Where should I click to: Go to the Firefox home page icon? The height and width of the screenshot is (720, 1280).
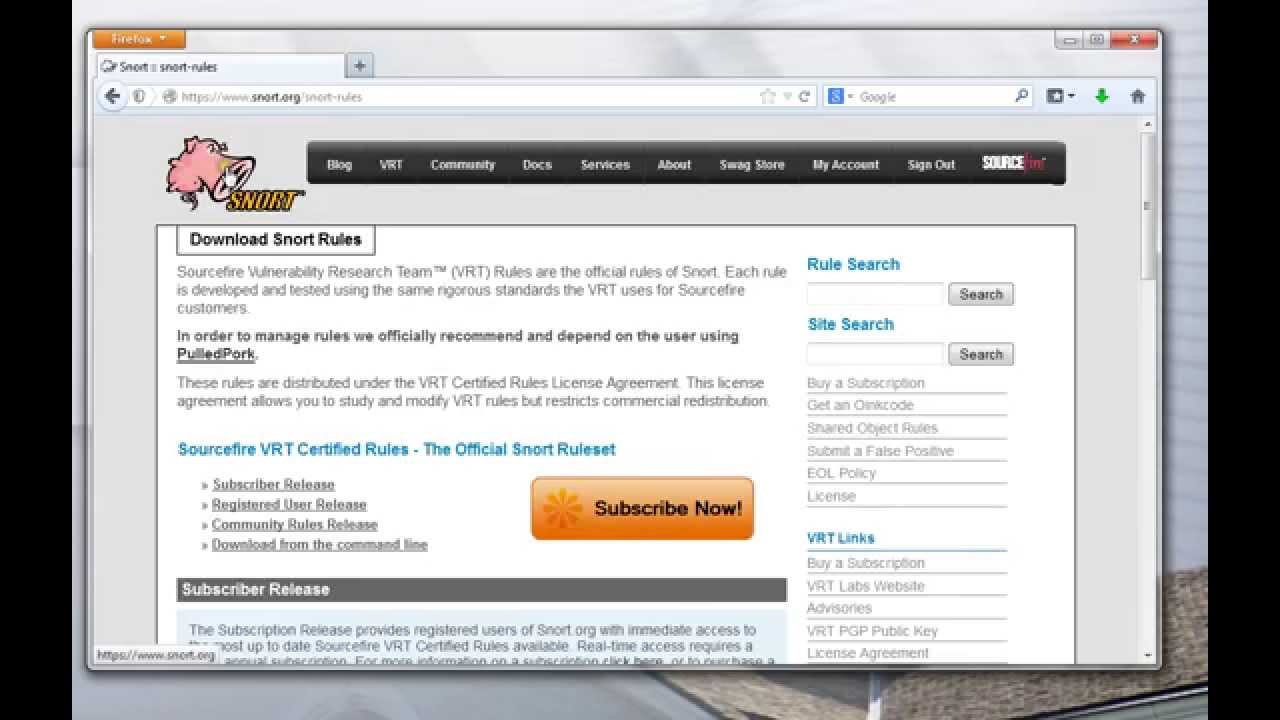pyautogui.click(x=1137, y=96)
